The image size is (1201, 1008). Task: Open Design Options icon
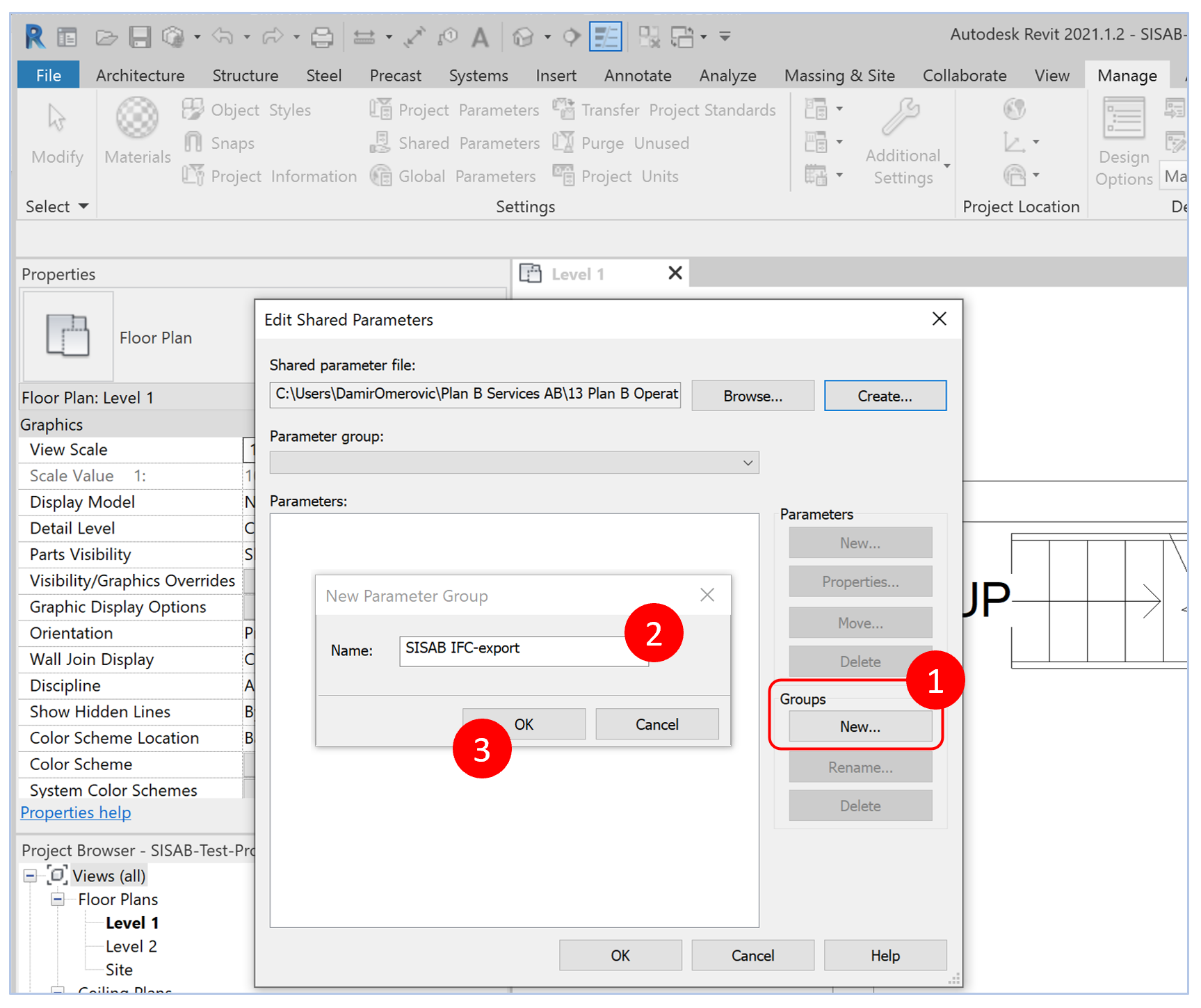[1124, 118]
